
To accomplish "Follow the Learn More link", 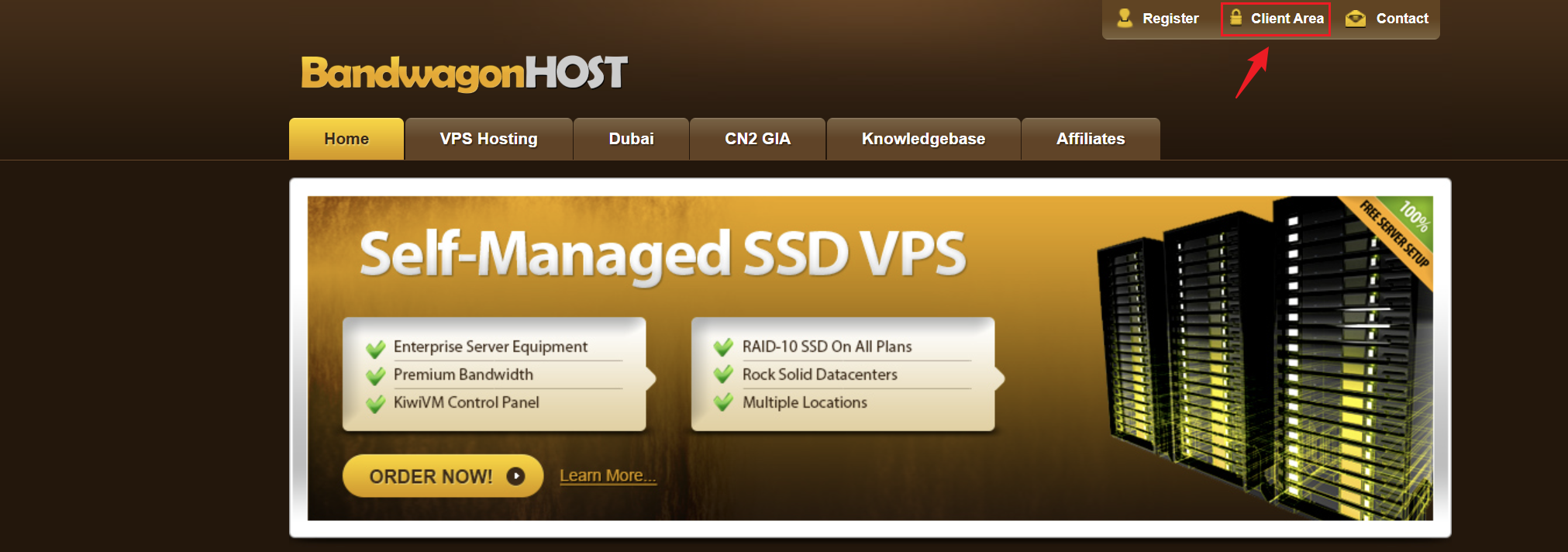I will (x=608, y=475).
